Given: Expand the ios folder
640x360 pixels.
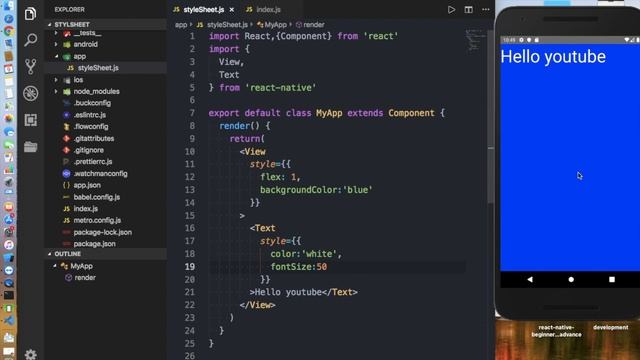Looking at the screenshot, I should [56, 80].
